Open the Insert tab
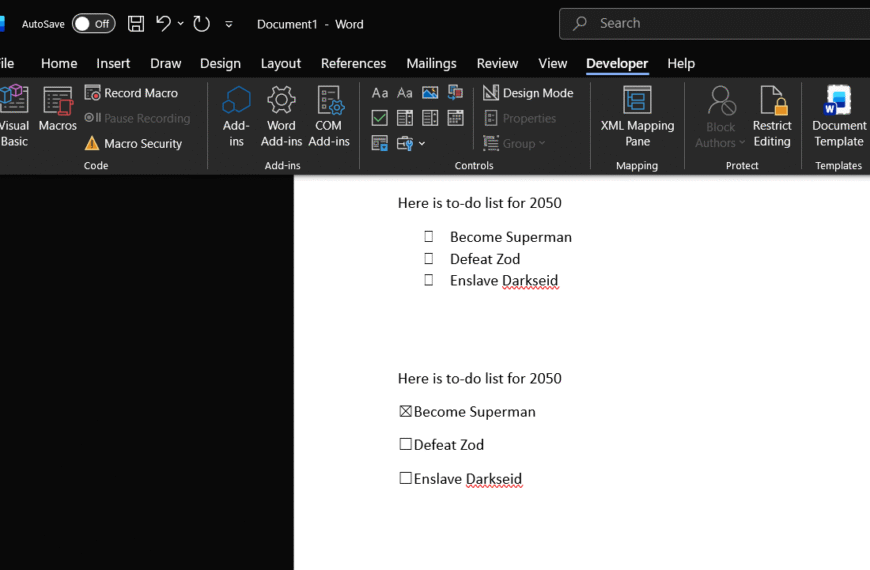 113,63
